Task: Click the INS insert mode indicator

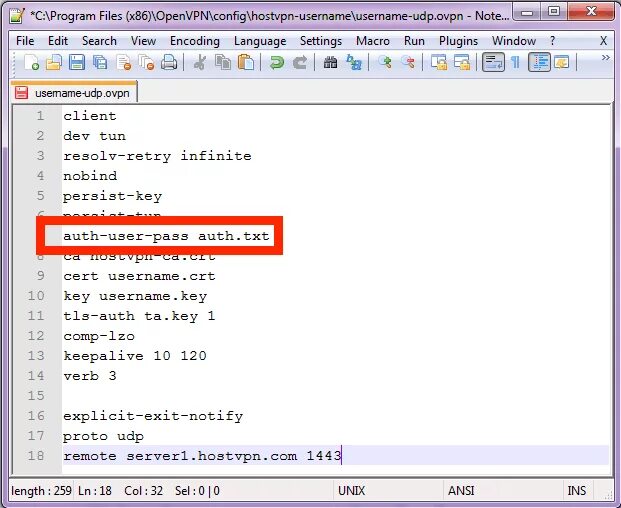Action: [577, 491]
